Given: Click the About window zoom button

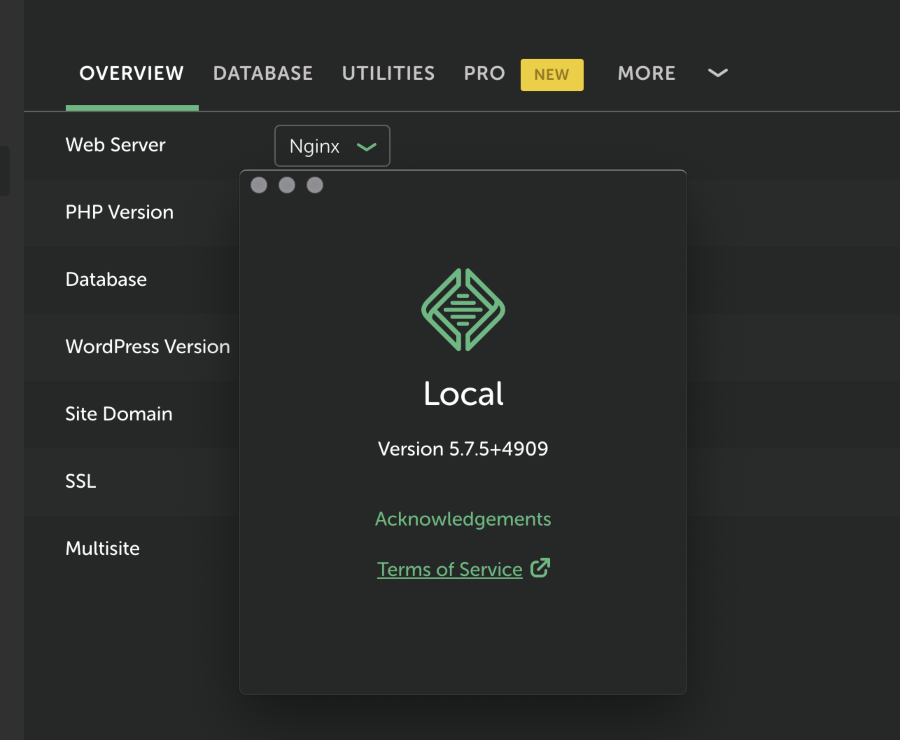Looking at the screenshot, I should pyautogui.click(x=315, y=185).
